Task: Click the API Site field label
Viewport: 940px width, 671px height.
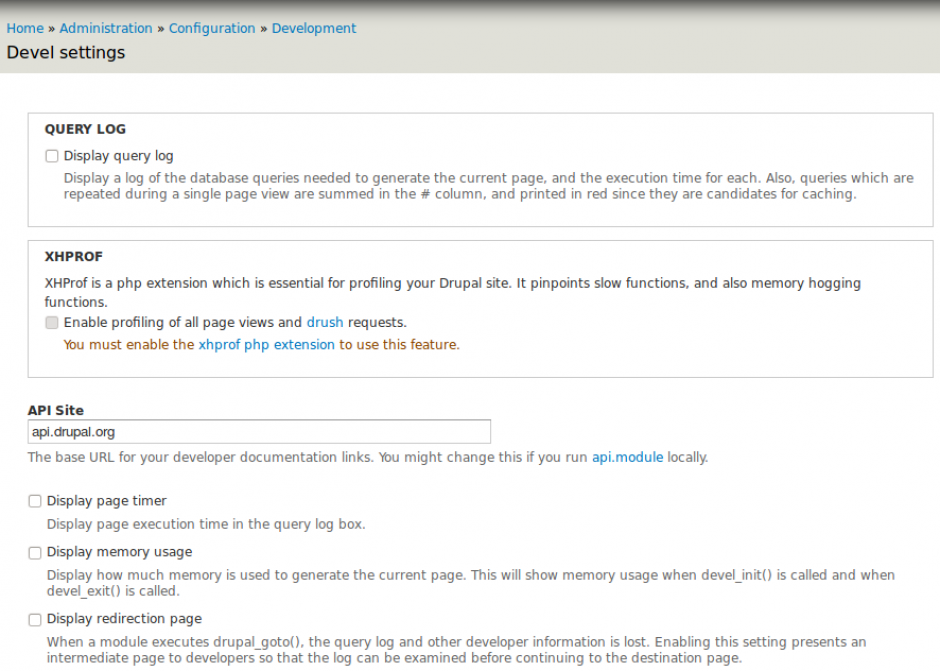Action: tap(56, 410)
